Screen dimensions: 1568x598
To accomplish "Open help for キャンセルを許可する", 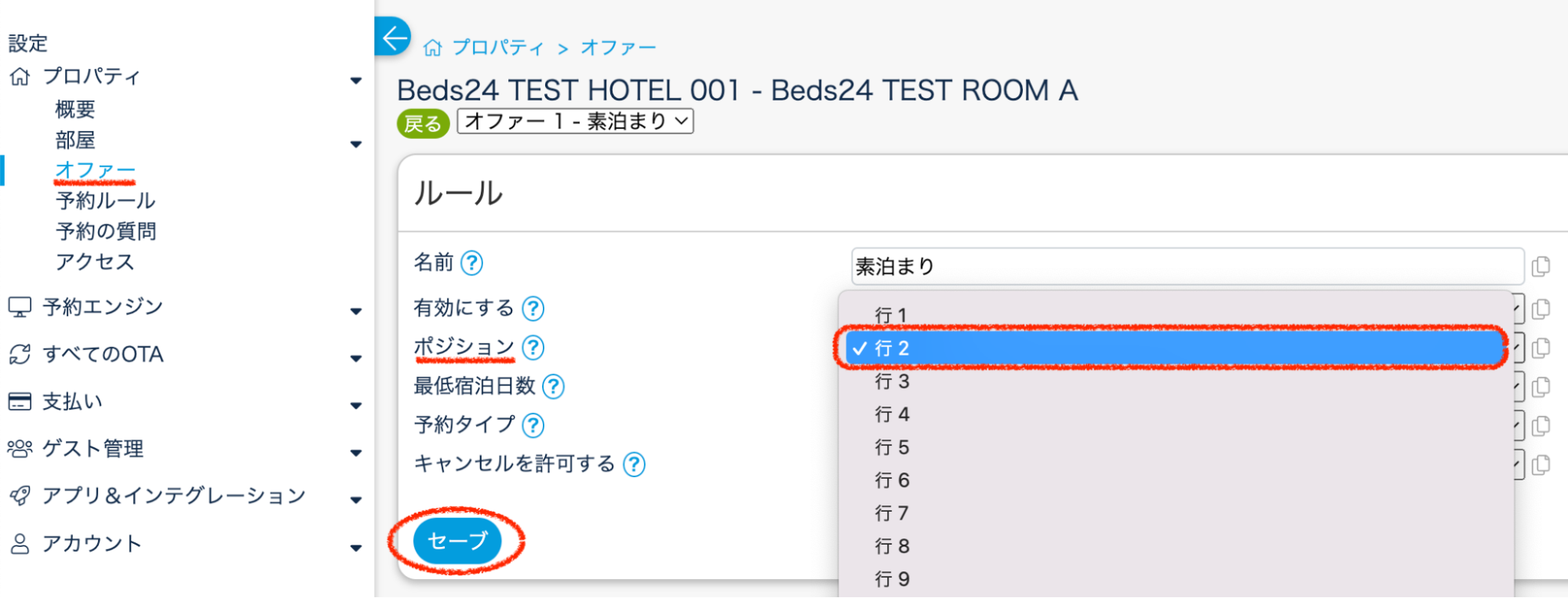I will tap(634, 465).
